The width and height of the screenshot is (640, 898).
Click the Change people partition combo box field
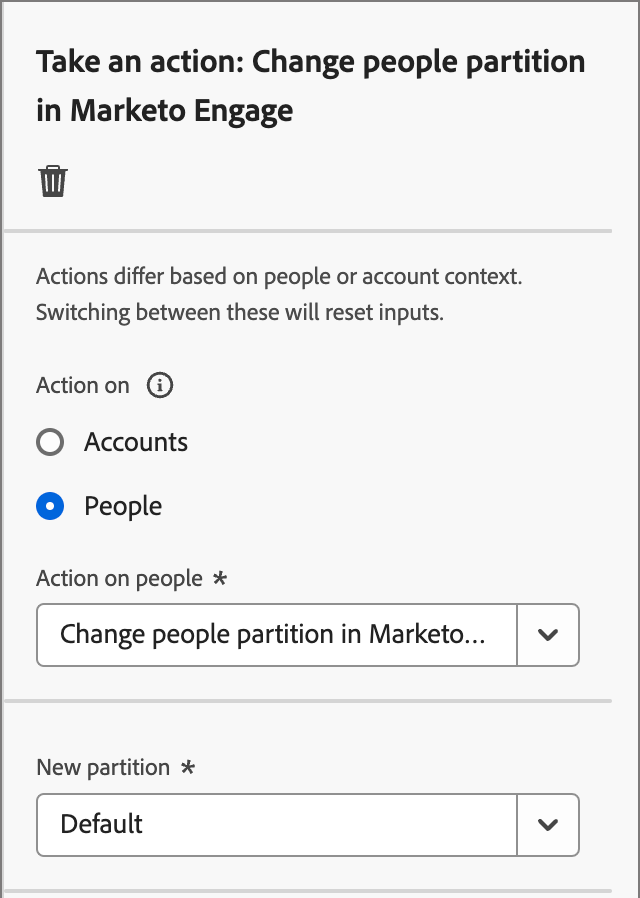[276, 634]
